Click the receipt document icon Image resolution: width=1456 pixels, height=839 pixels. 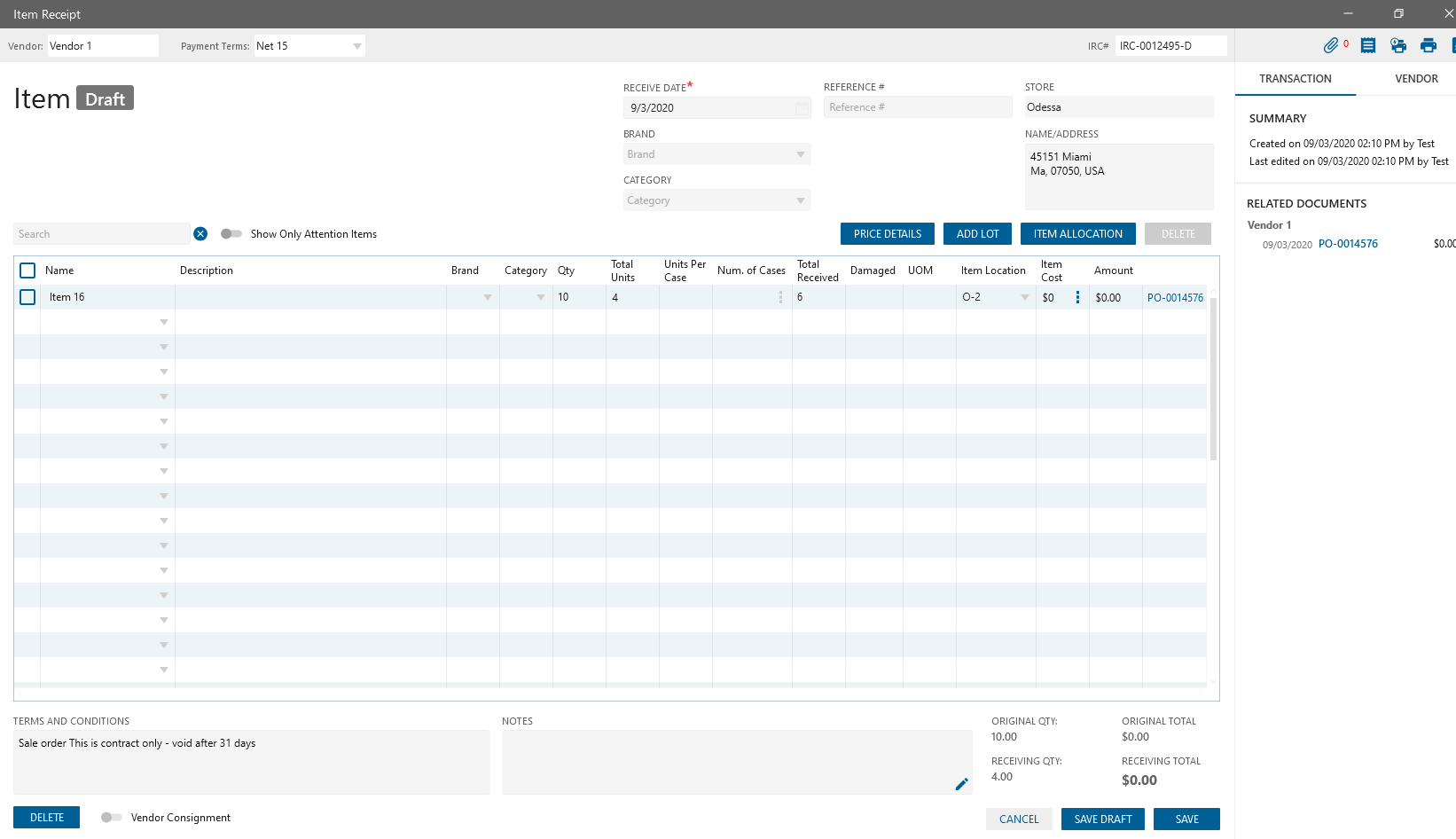(1368, 45)
